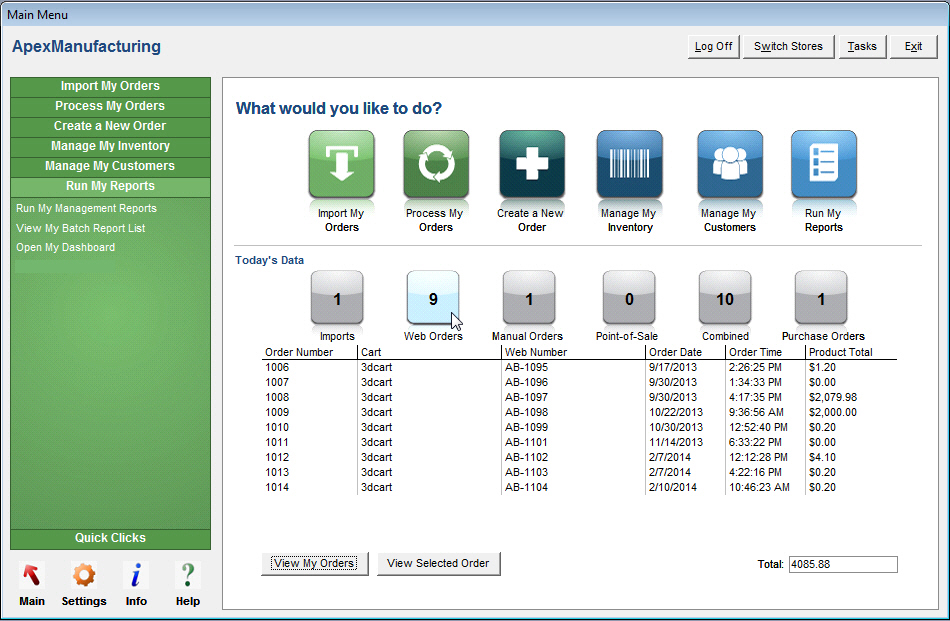Click the Help question mark icon
Screen dimensions: 950x621
[187, 576]
